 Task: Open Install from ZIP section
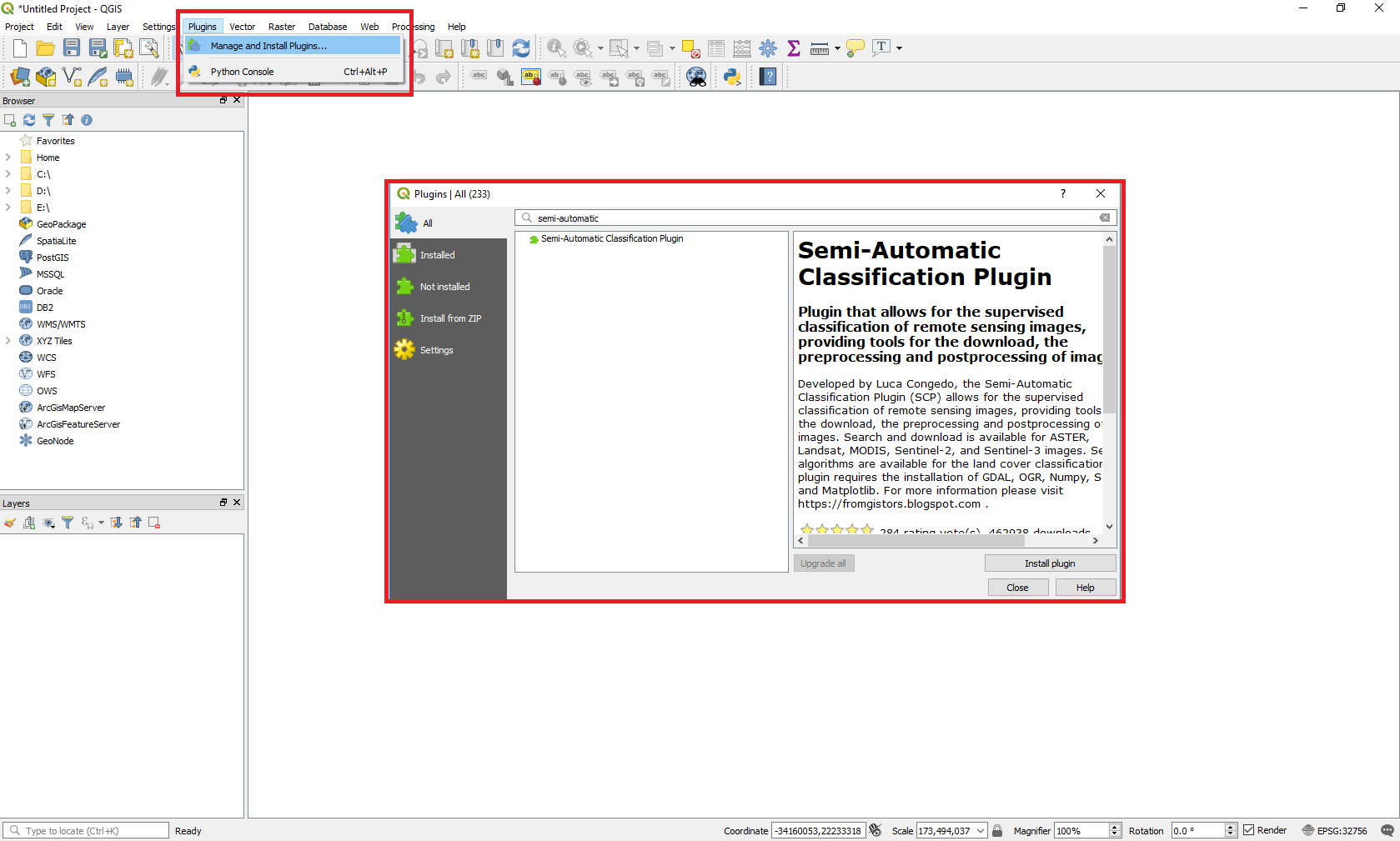pyautogui.click(x=449, y=318)
